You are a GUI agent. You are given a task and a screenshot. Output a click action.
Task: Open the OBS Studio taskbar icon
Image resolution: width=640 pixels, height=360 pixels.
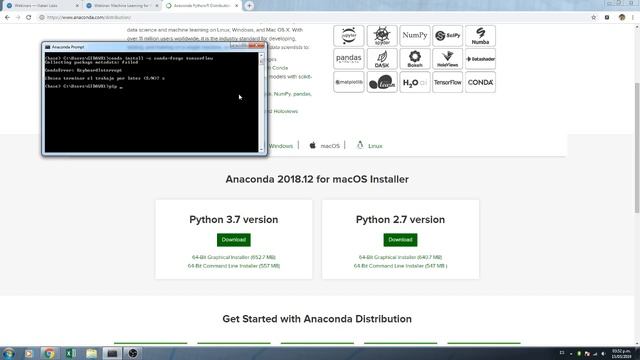[x=133, y=353]
